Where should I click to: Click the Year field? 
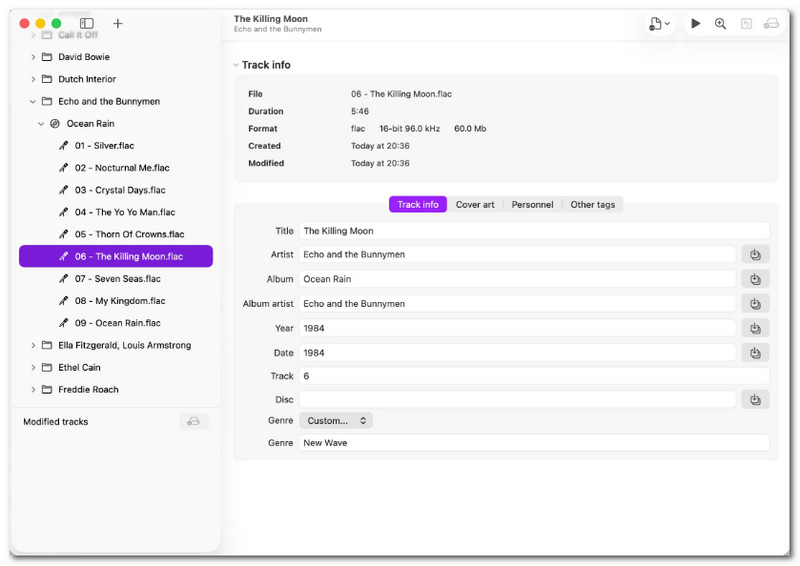tap(517, 328)
